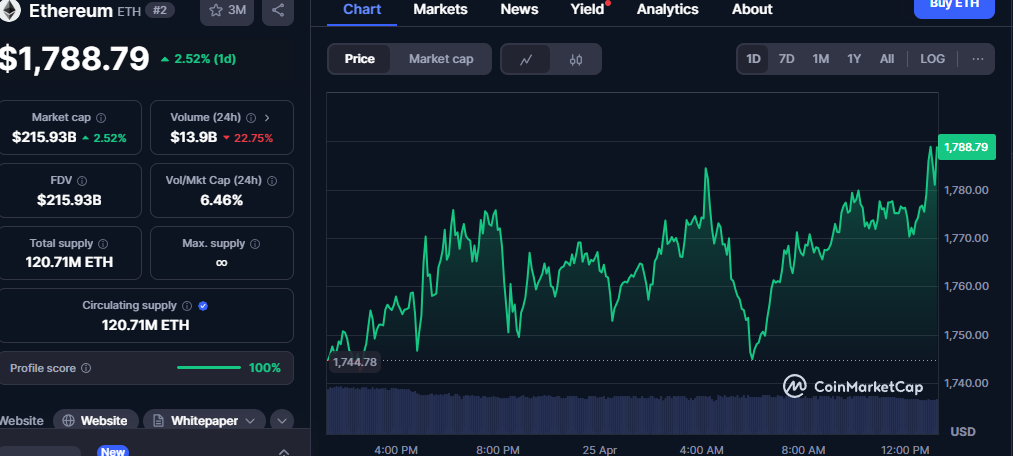Open the Circulating supply info icon
Screen dimensions: 1013x456
tap(187, 306)
